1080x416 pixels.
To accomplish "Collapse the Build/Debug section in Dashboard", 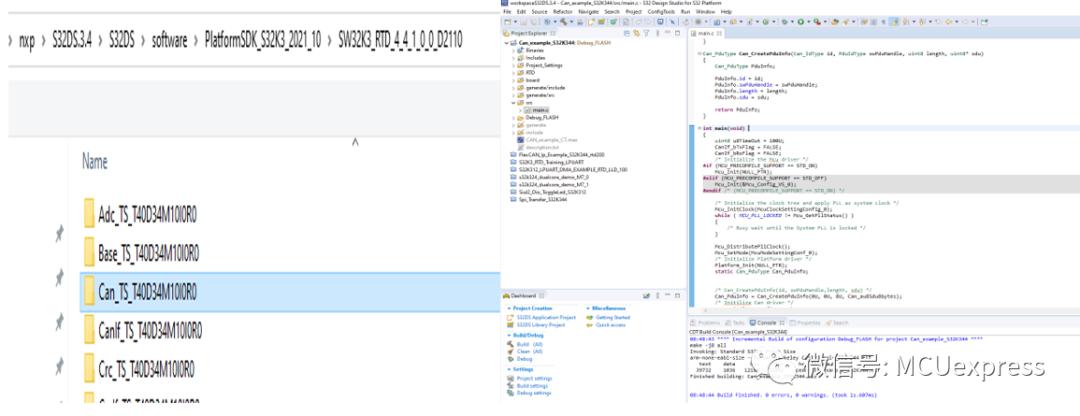I will tap(509, 335).
